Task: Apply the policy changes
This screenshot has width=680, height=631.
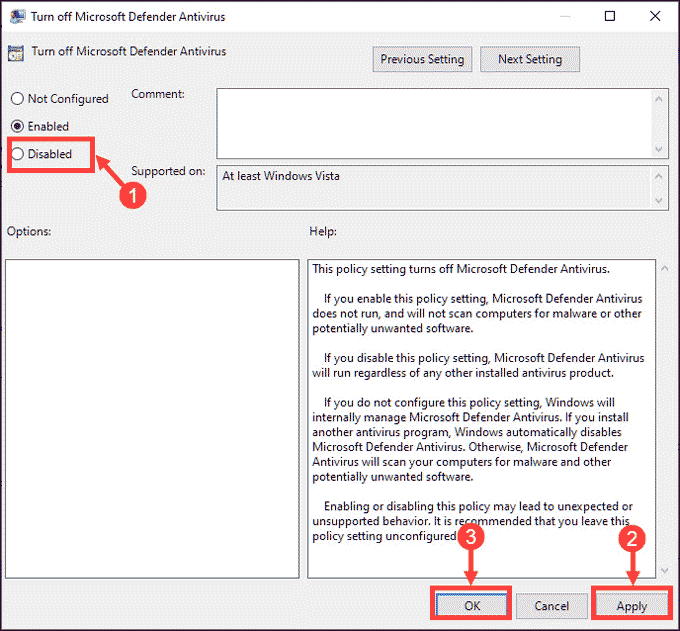Action: coord(631,605)
